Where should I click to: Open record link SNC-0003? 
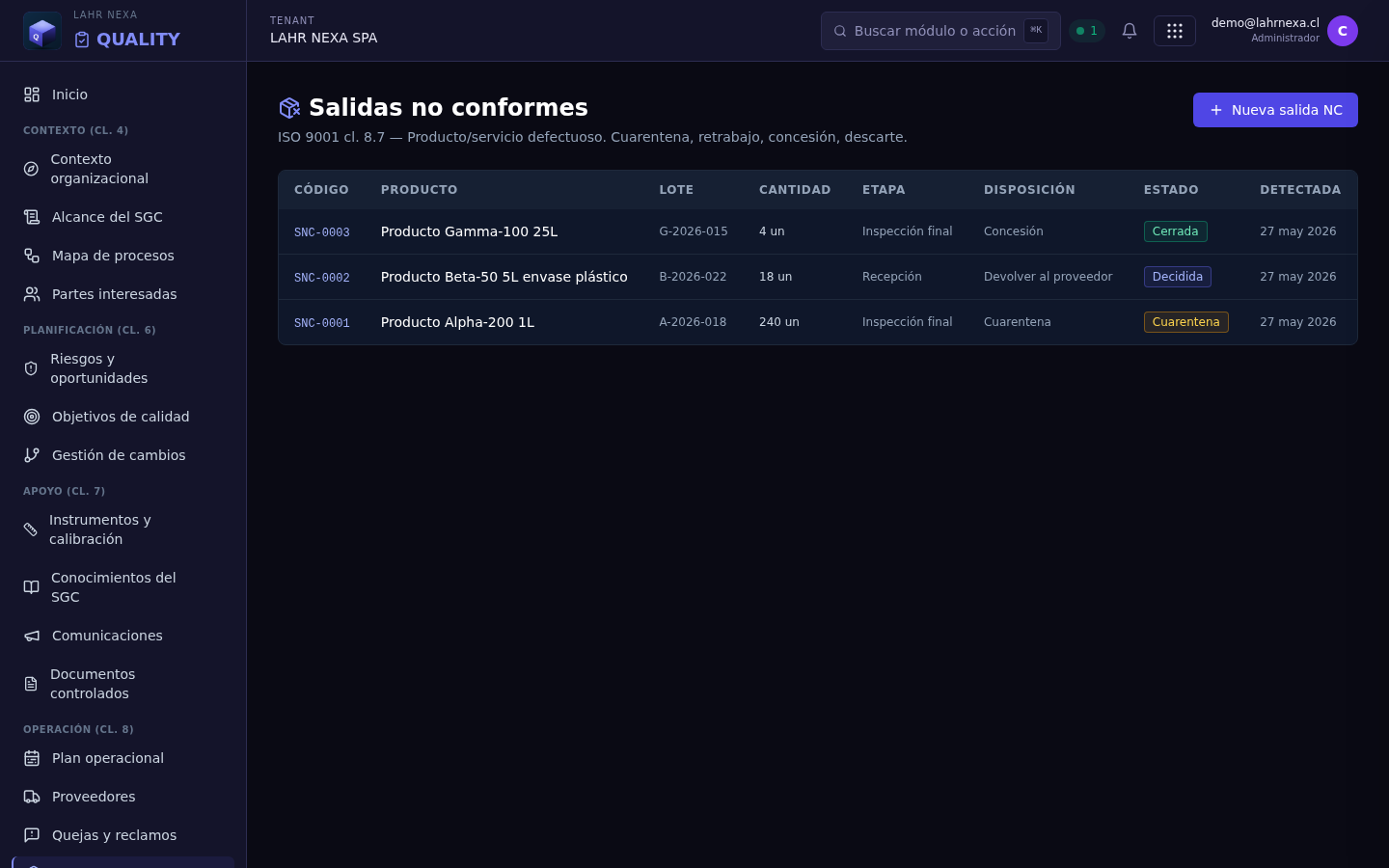(322, 232)
